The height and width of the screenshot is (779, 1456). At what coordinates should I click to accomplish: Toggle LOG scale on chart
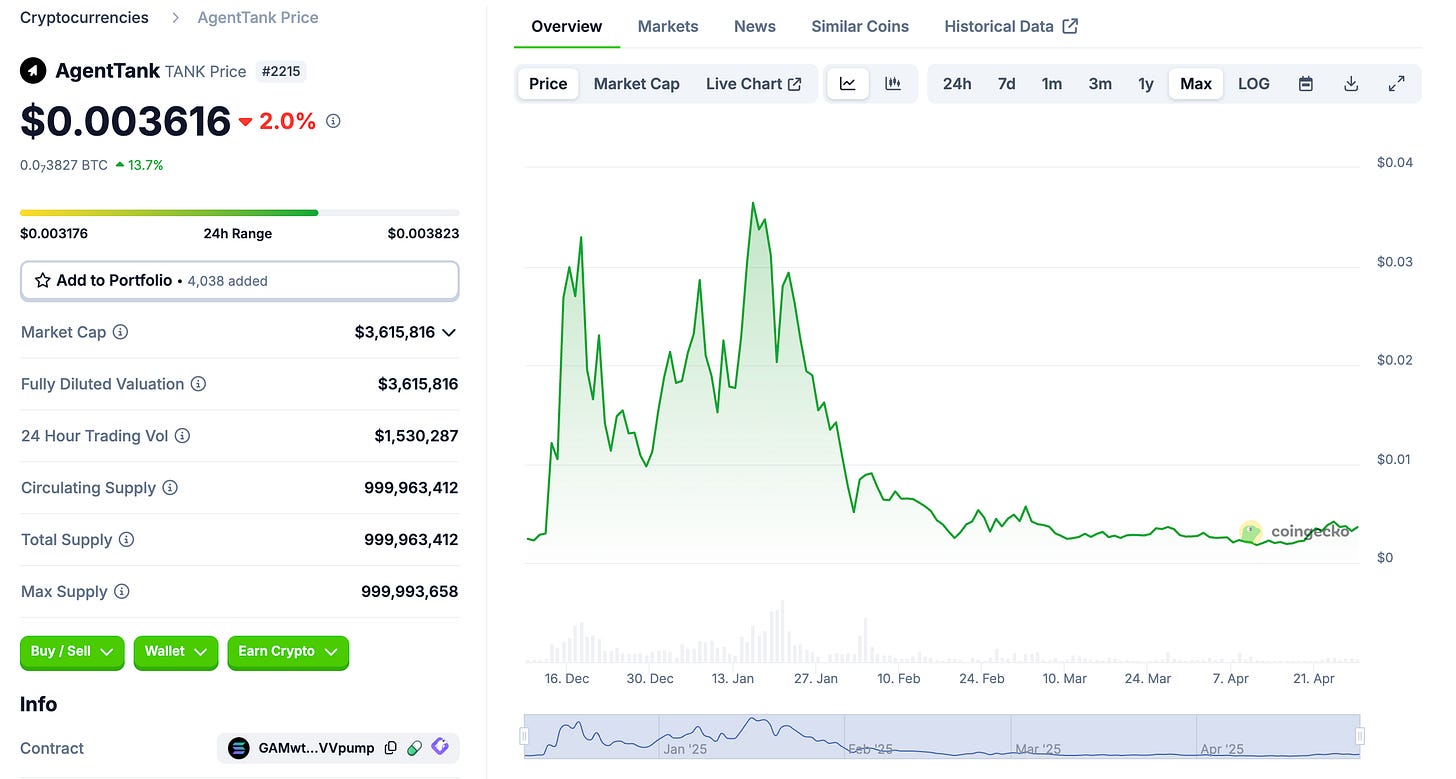click(x=1254, y=84)
